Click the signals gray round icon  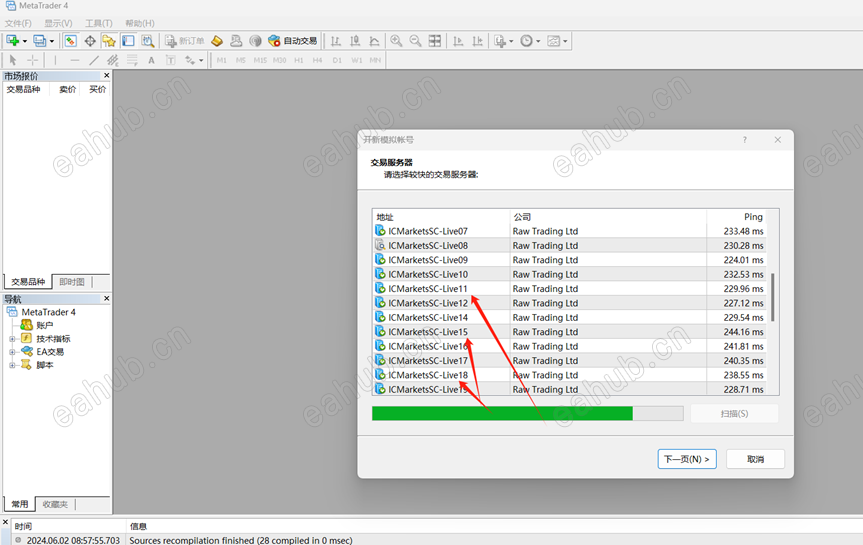click(255, 41)
